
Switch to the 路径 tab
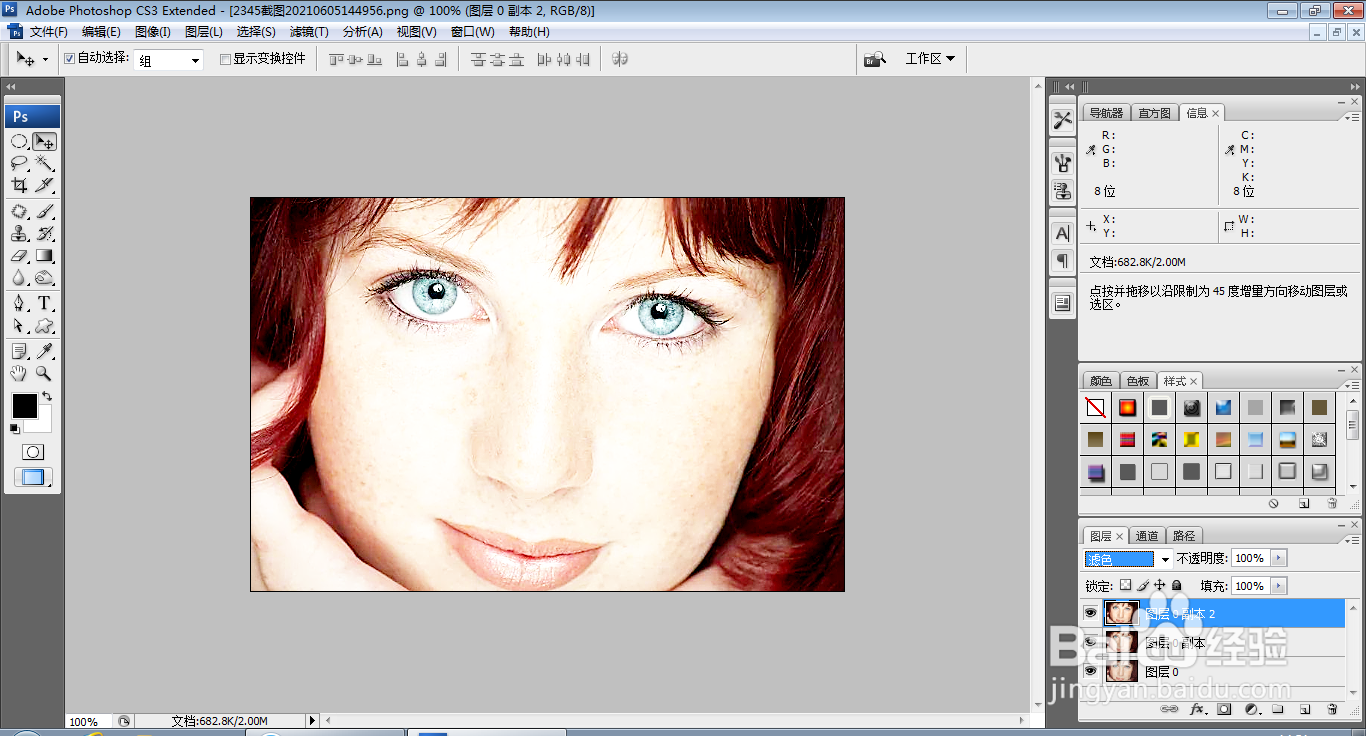point(1184,536)
